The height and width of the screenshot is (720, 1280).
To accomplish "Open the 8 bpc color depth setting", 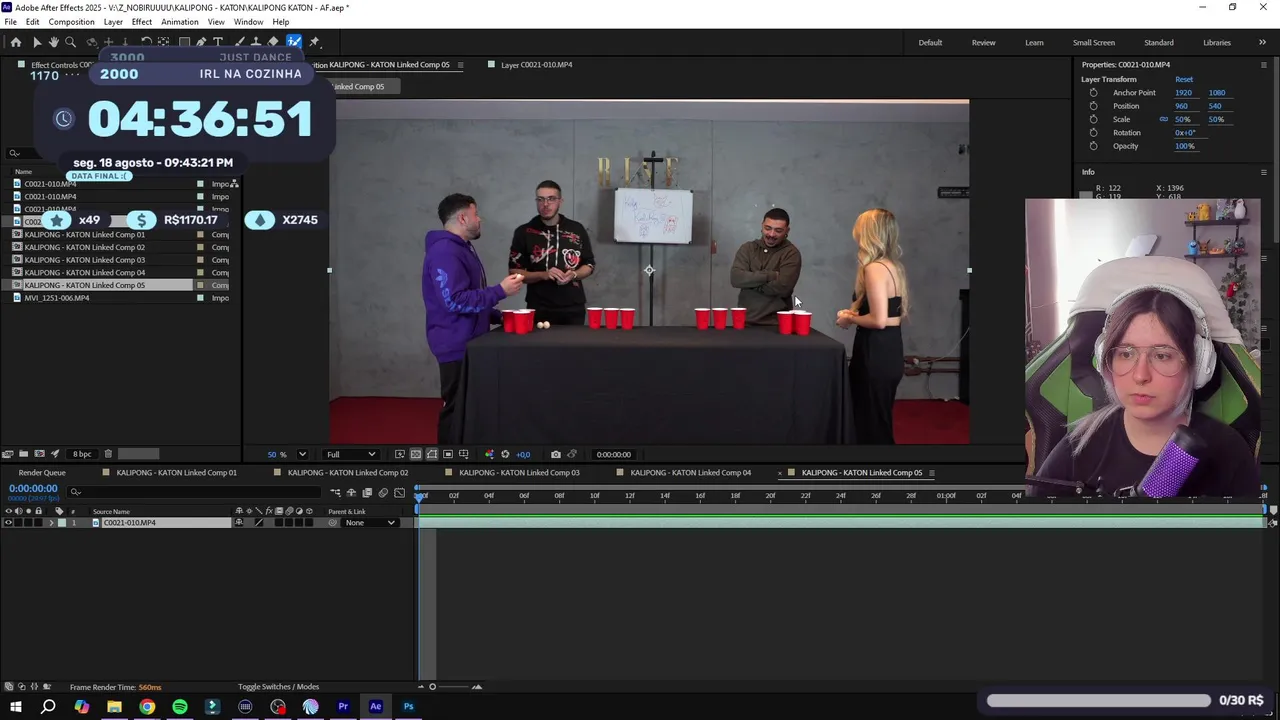I will coord(82,454).
